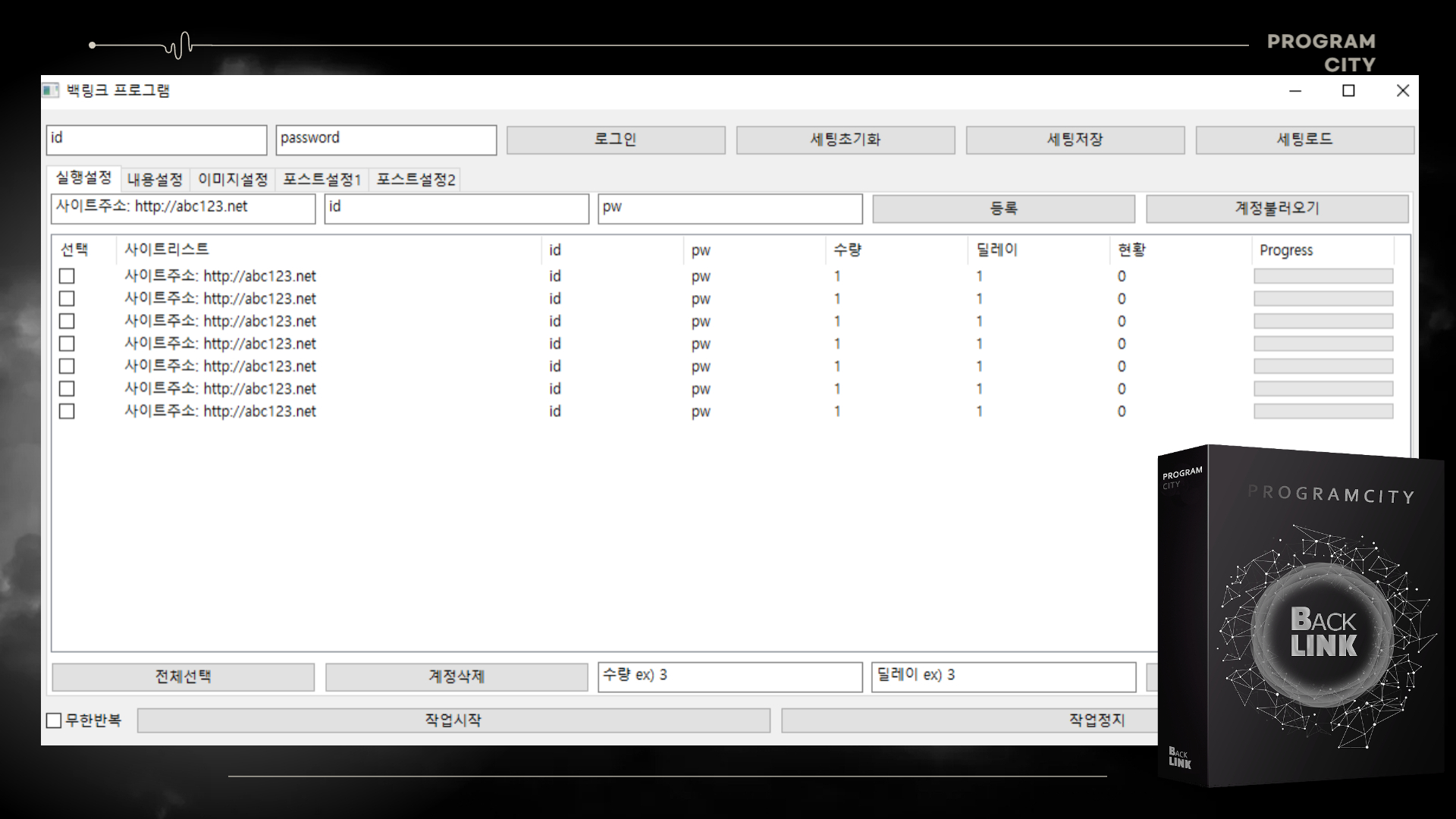Screen dimensions: 1456x819
Task: Click the 백링크 프로그램 window icon
Action: [x=51, y=91]
